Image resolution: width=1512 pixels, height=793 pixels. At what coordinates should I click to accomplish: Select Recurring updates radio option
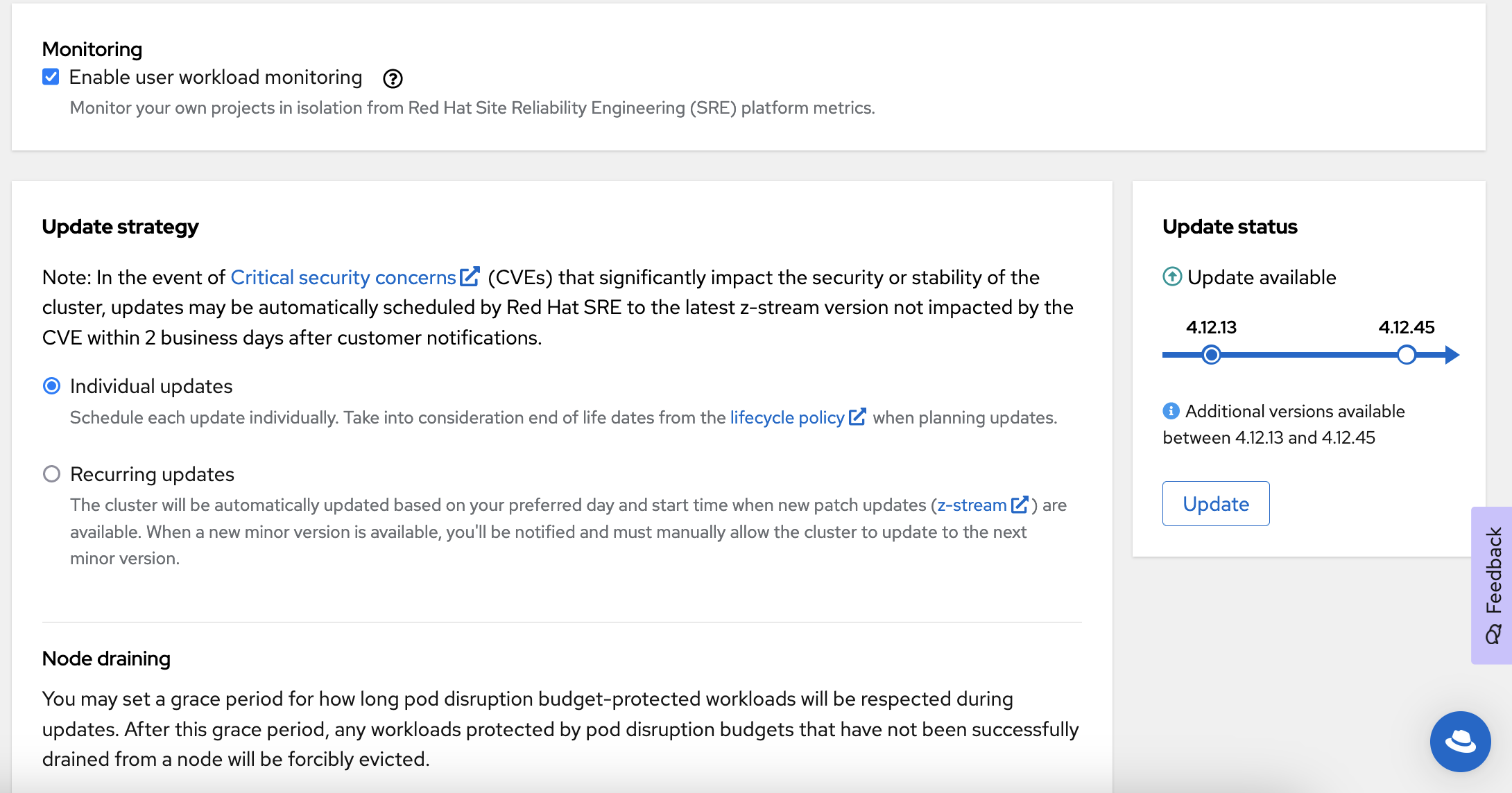click(52, 474)
